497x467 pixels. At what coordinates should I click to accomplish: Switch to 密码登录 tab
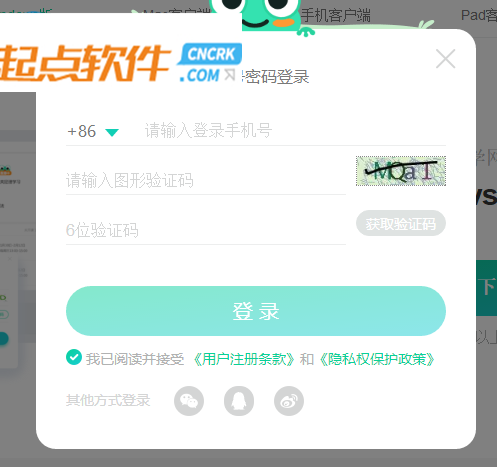[276, 77]
